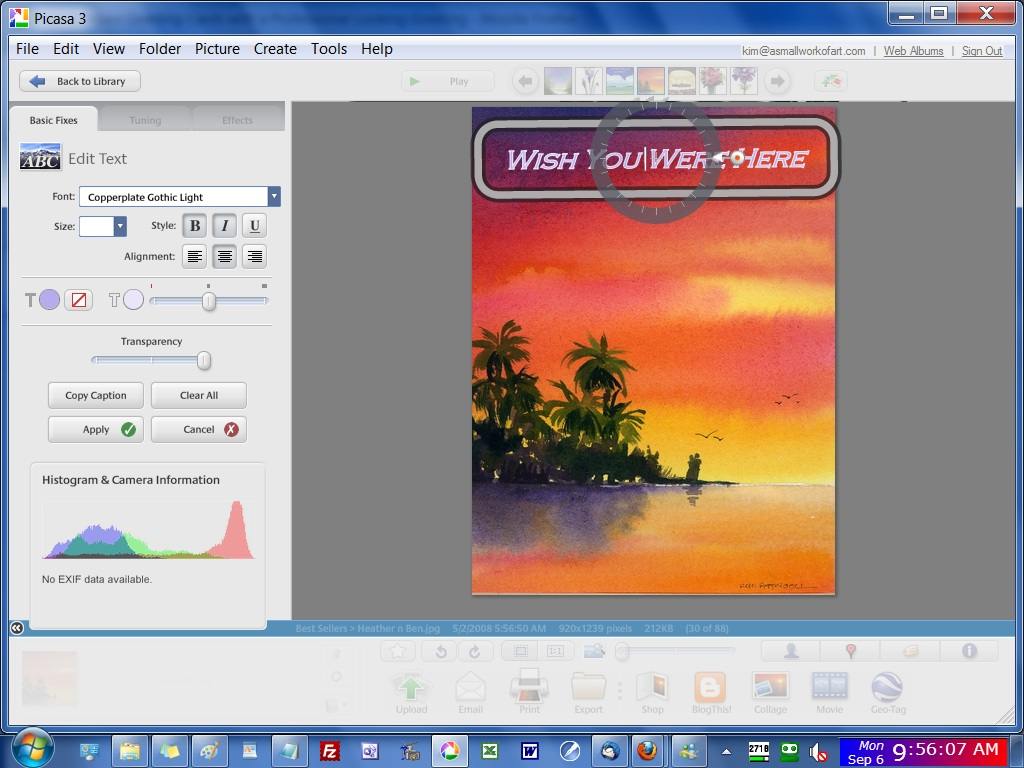Click the Size input field
This screenshot has height=768, width=1024.
click(97, 226)
